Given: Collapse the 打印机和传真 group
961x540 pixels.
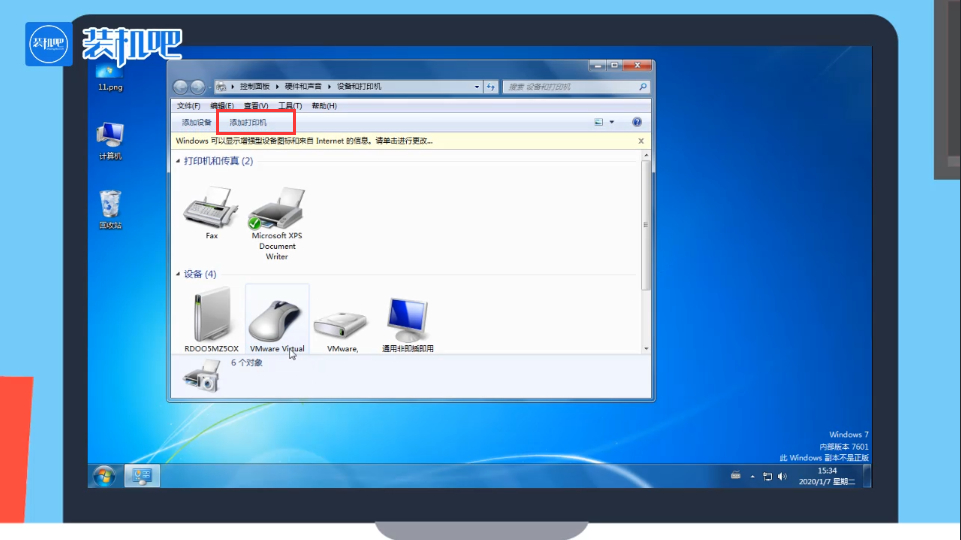Looking at the screenshot, I should point(179,161).
